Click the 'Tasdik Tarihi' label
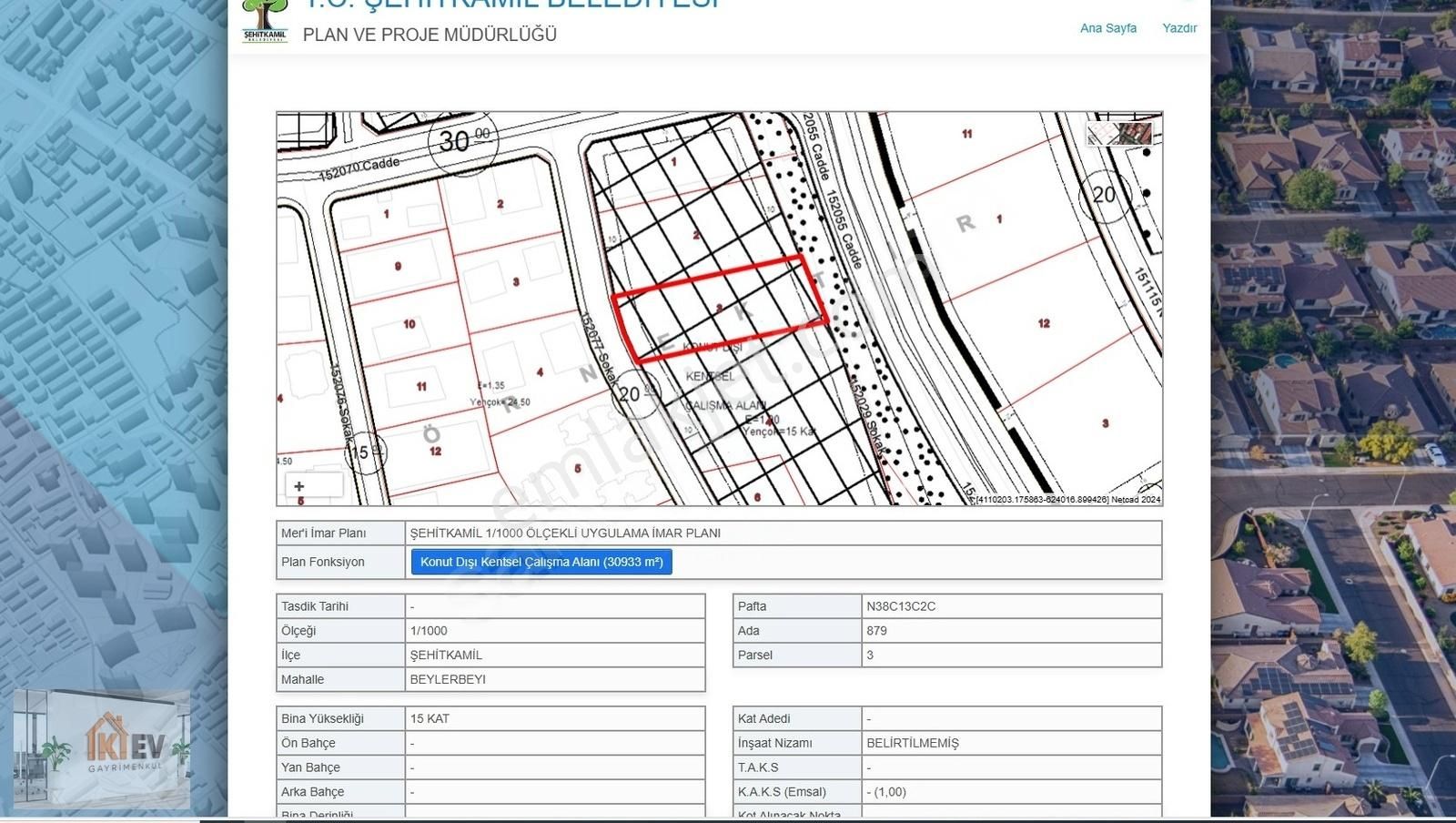Viewport: 1456px width, 823px height. (x=314, y=606)
